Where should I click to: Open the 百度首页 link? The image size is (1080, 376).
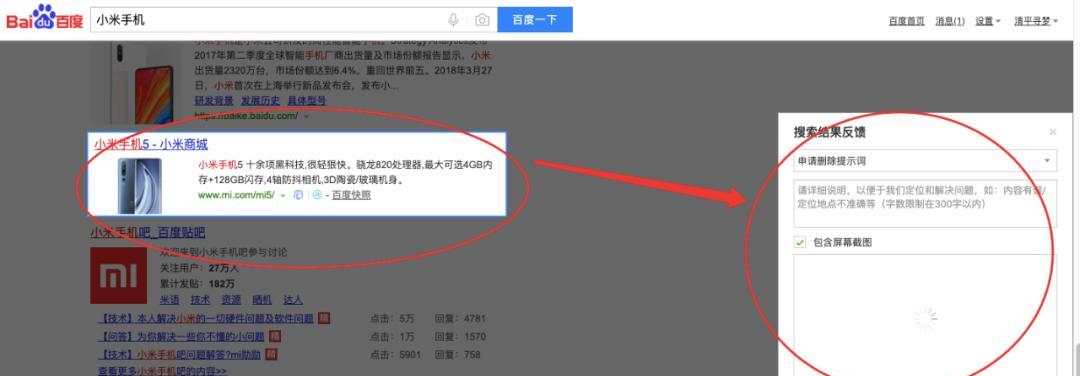906,21
